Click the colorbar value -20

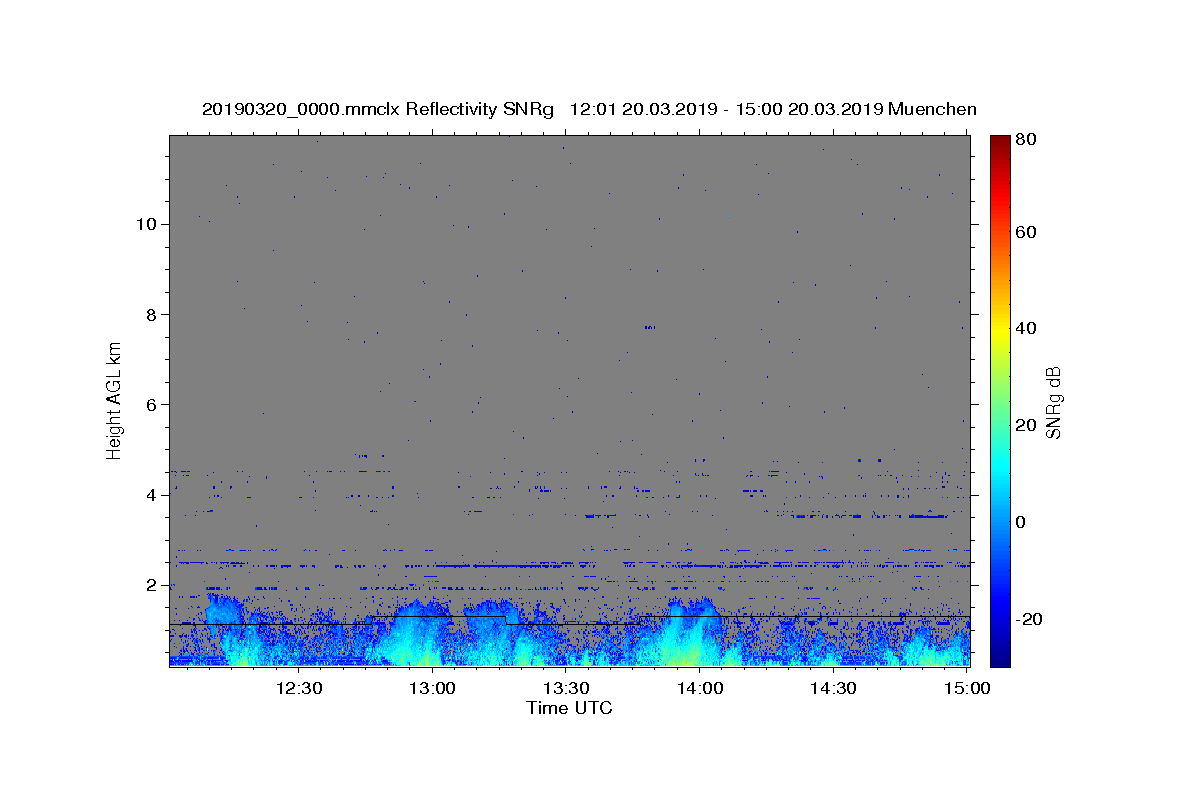pos(1030,619)
